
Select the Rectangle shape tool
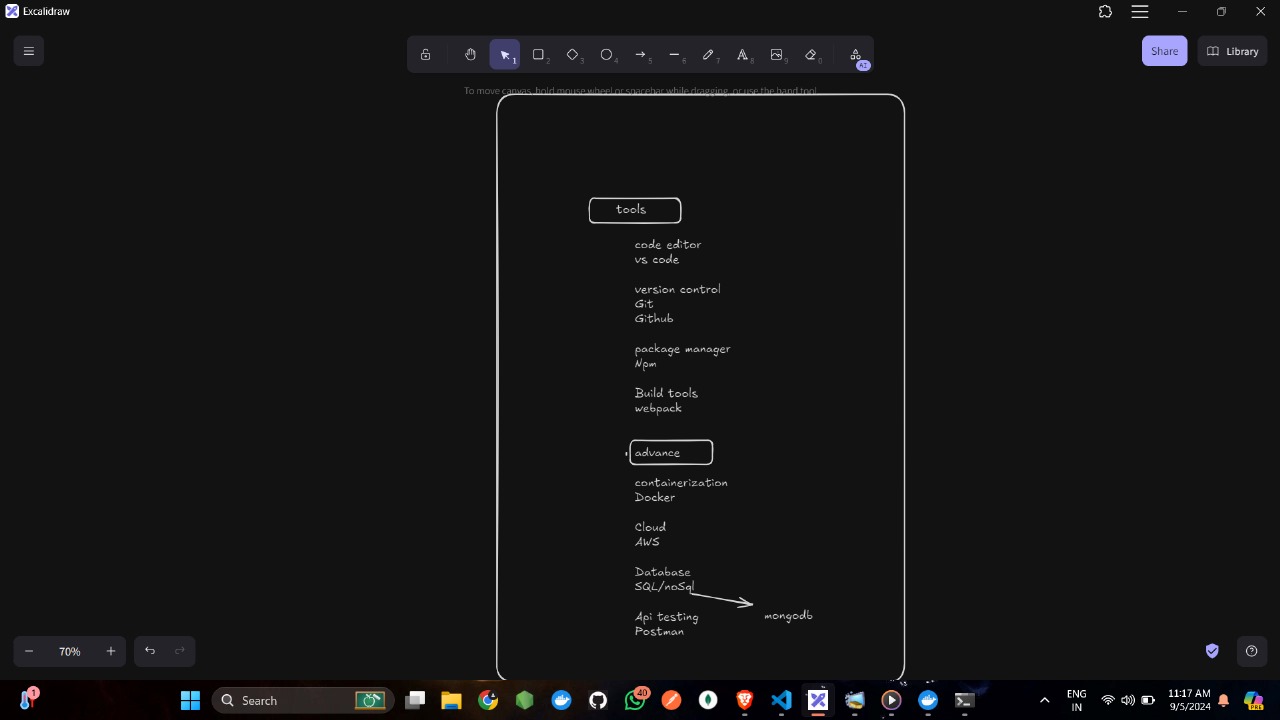pos(538,55)
